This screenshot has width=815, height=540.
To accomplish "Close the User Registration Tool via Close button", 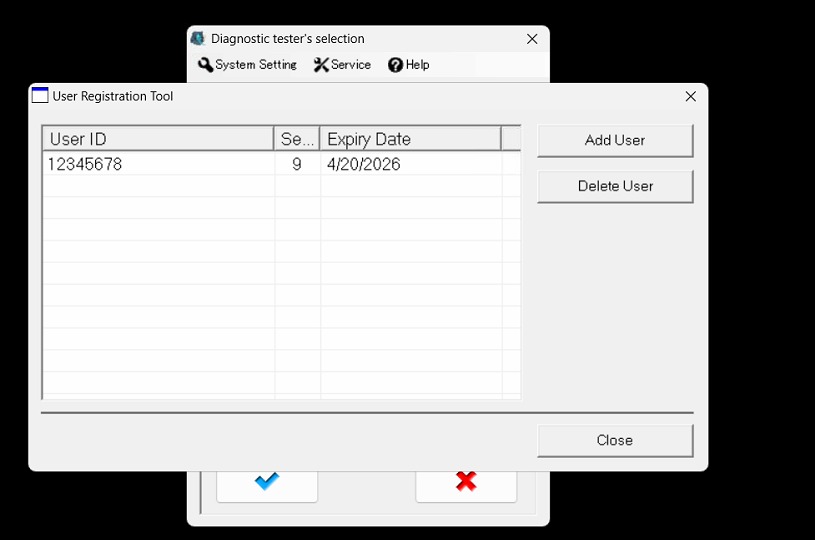I will 615,440.
